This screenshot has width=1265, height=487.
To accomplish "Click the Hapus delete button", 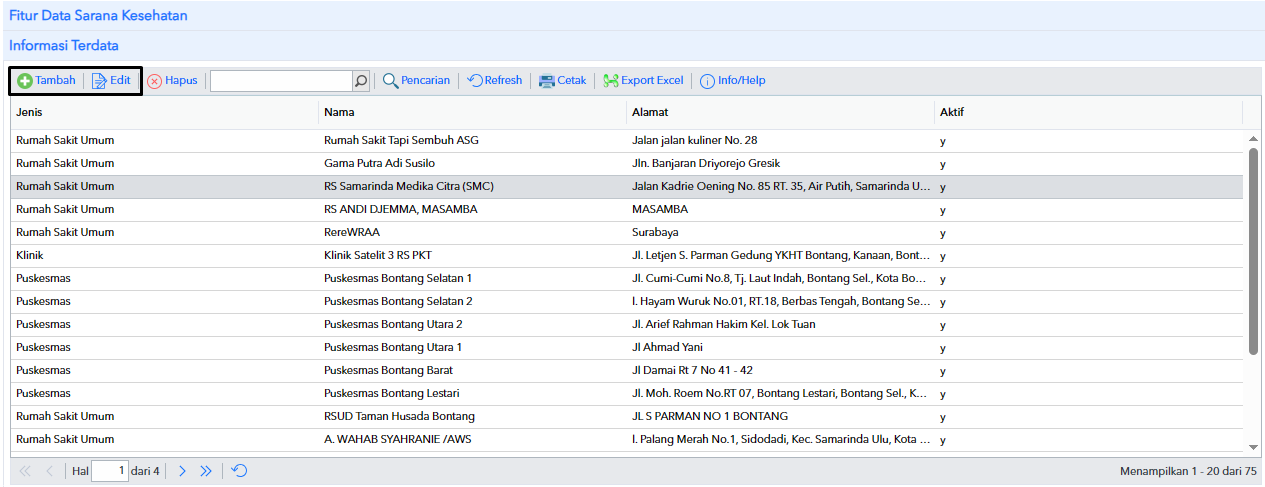I will (172, 81).
